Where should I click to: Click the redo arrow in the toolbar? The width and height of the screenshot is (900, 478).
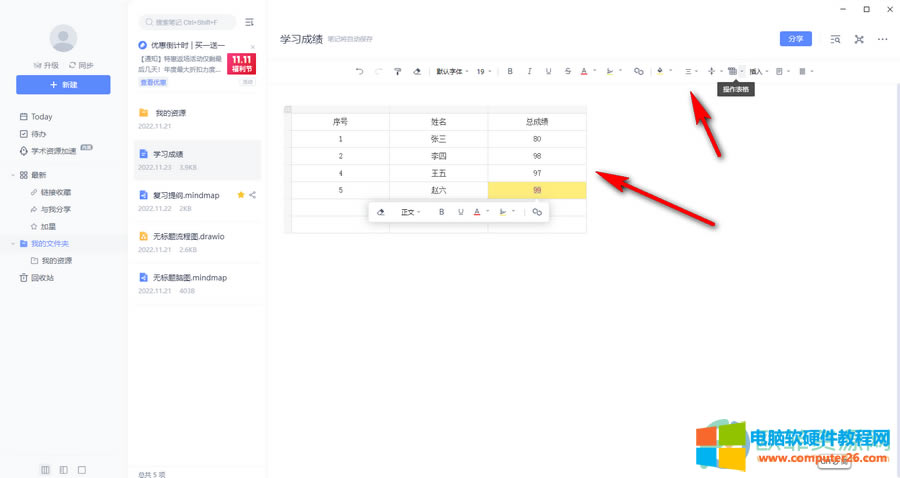[378, 71]
